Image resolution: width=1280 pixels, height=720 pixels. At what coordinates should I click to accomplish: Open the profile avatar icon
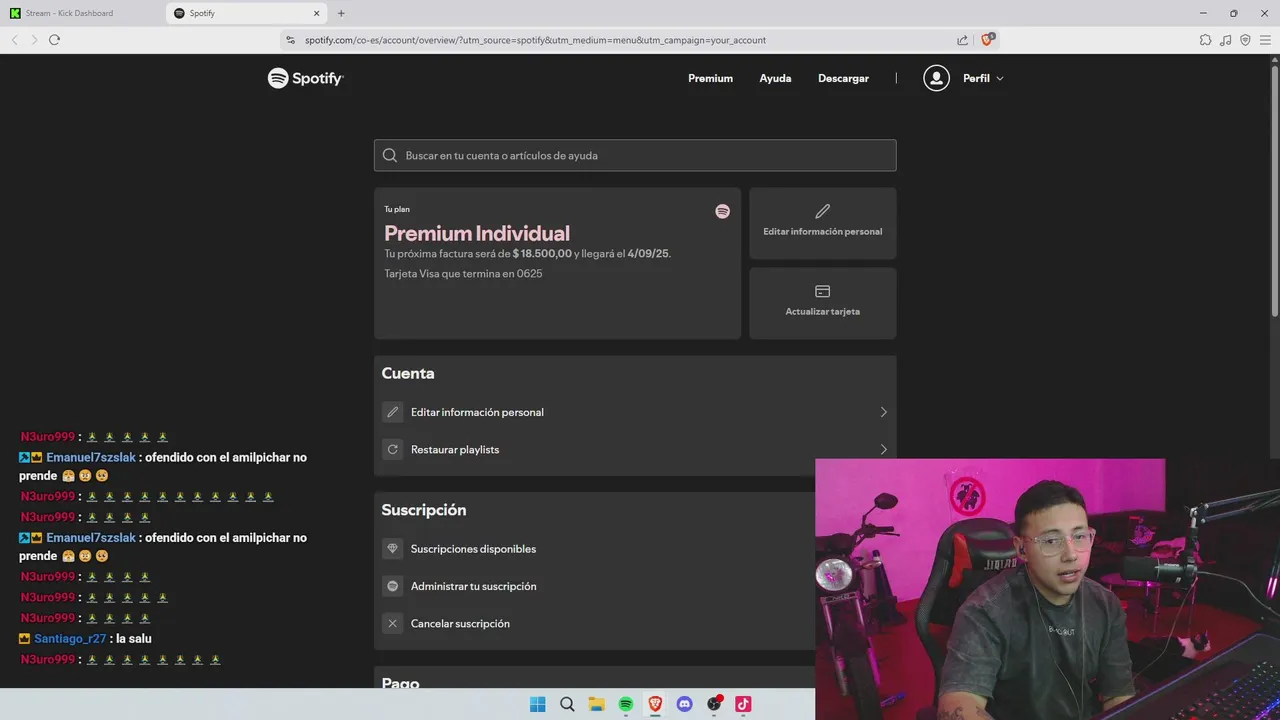click(936, 78)
